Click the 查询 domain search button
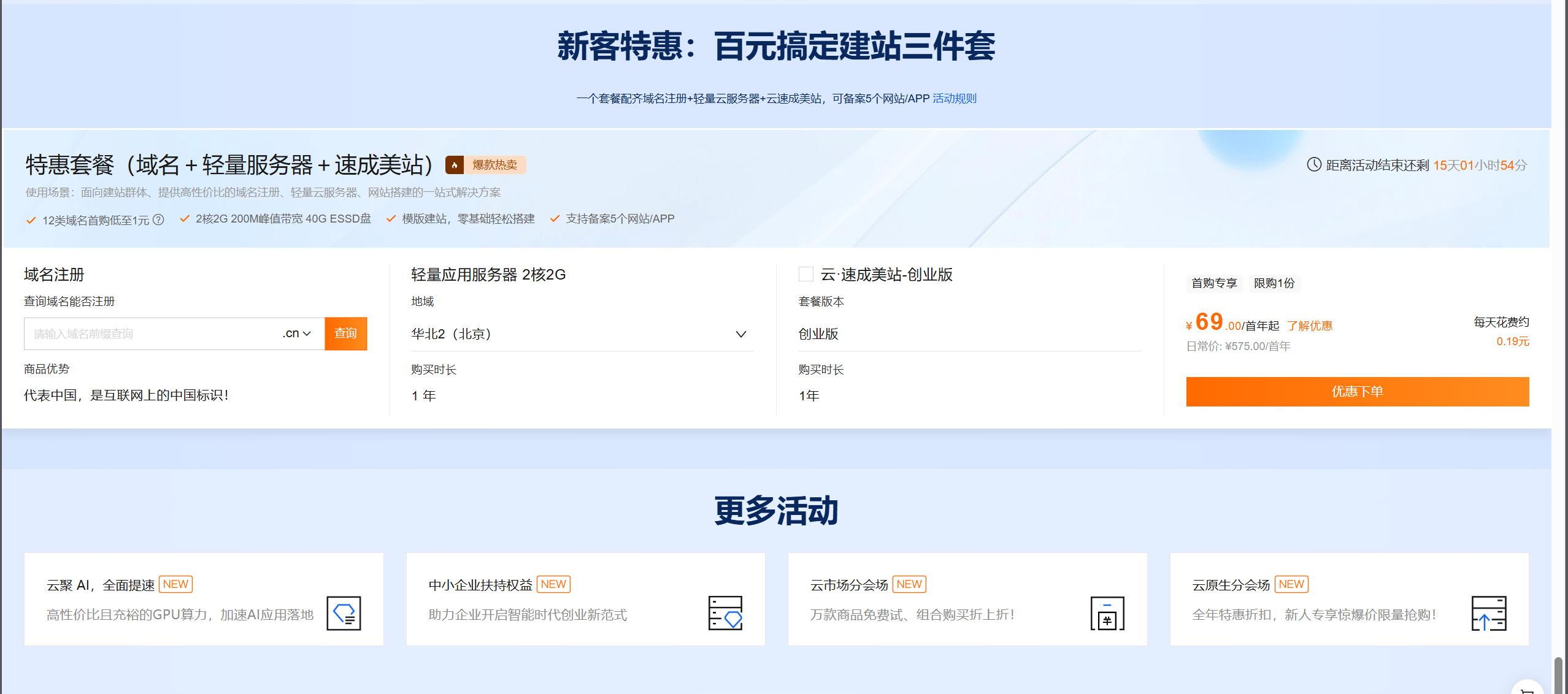 pyautogui.click(x=346, y=334)
